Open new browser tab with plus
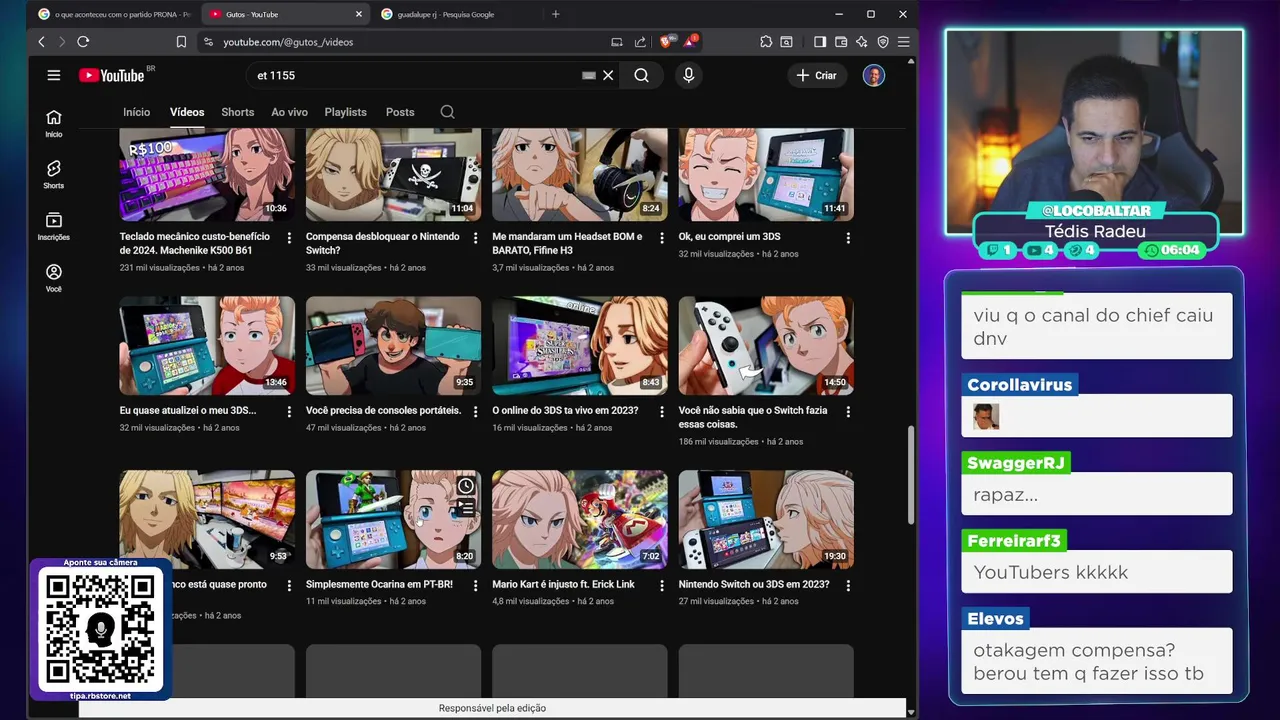 point(556,14)
